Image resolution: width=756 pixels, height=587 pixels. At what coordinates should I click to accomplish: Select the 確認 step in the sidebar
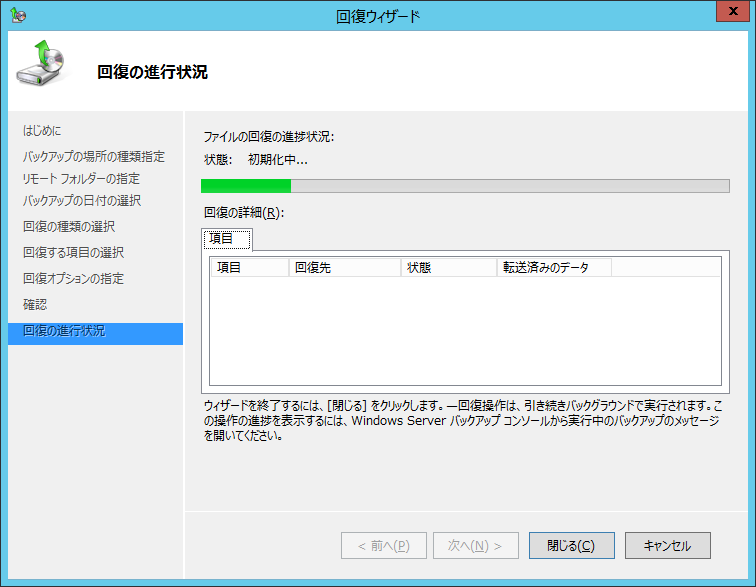point(35,304)
